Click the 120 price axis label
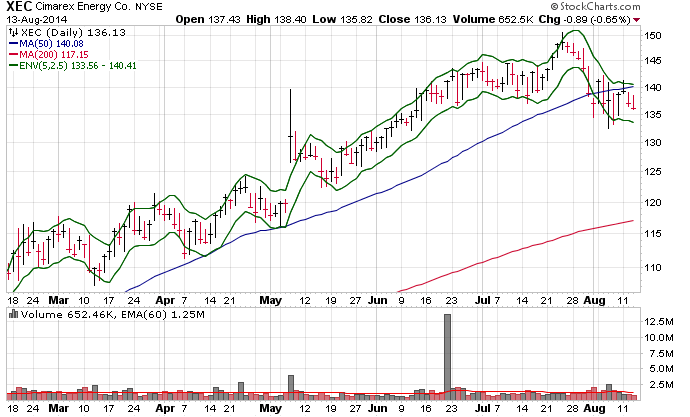The width and height of the screenshot is (690, 417). [653, 203]
